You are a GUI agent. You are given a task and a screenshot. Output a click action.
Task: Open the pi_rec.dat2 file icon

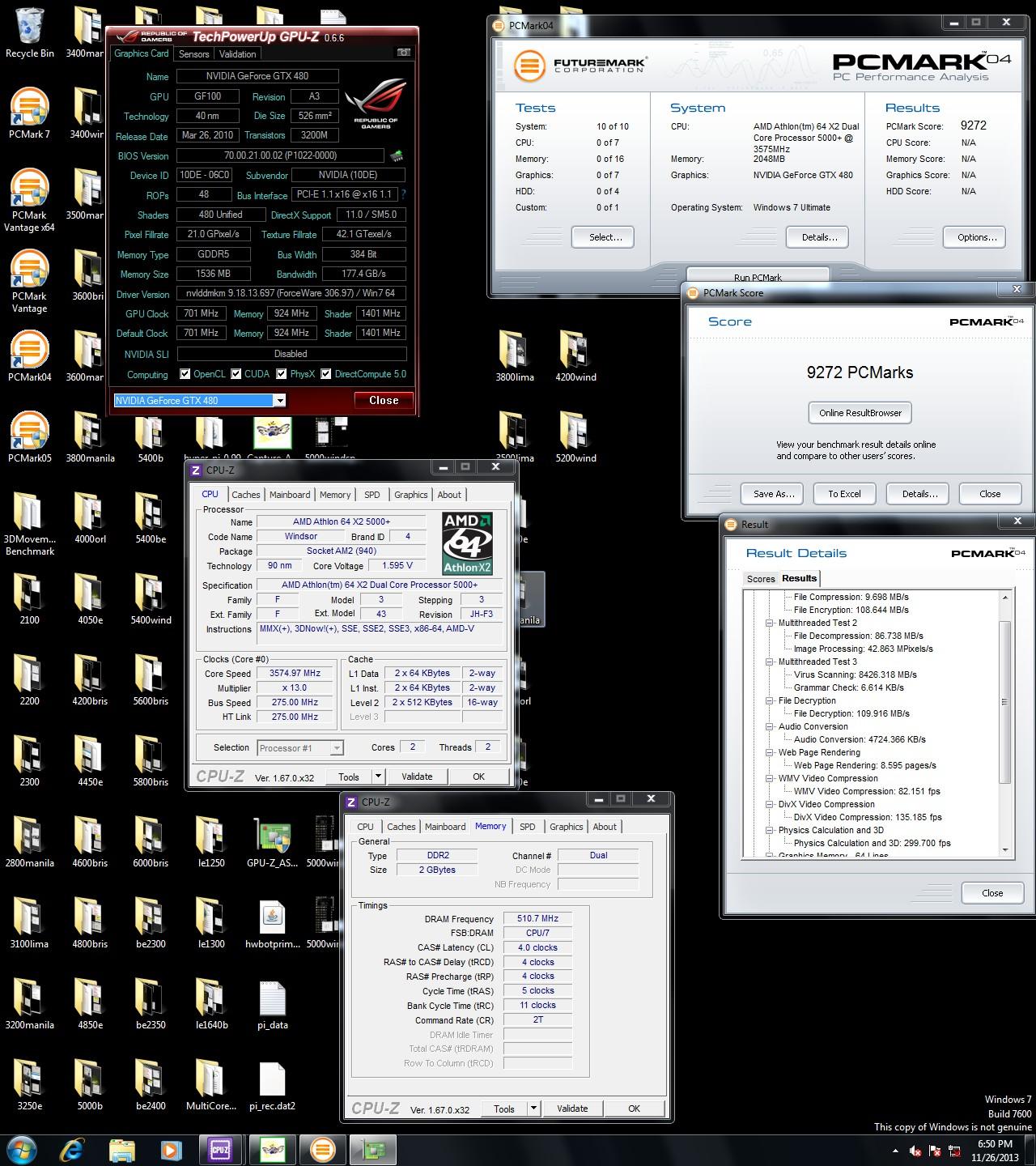pyautogui.click(x=272, y=1085)
